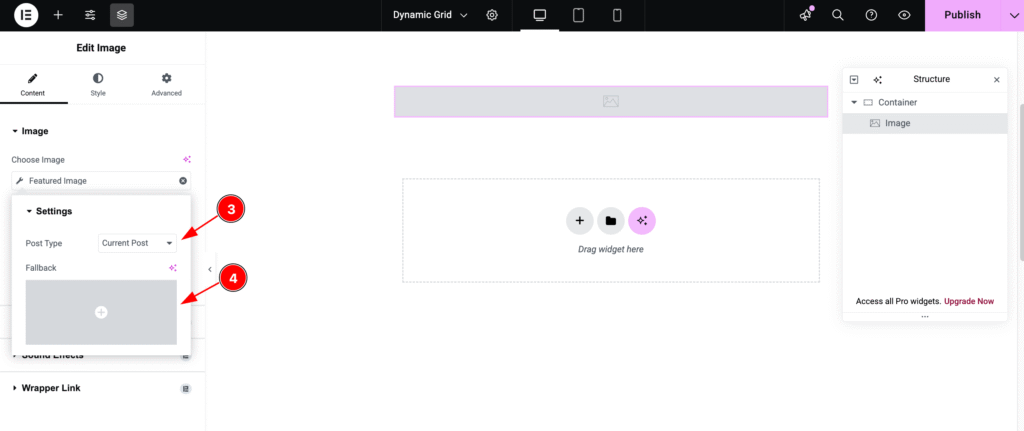The height and width of the screenshot is (431, 1024).
Task: Collapse the Container tree item
Action: 854,102
